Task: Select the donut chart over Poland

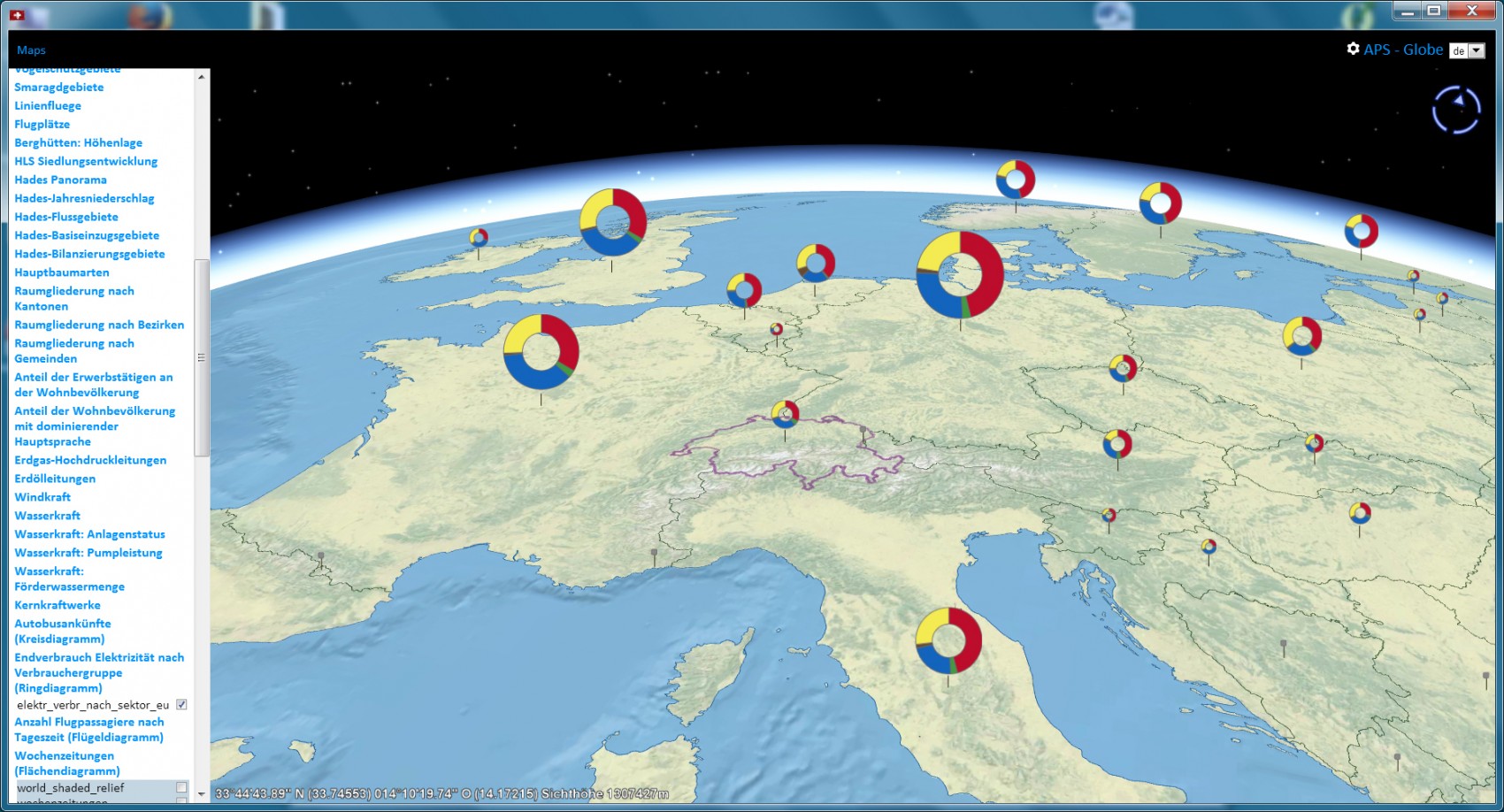Action: 1302,336
